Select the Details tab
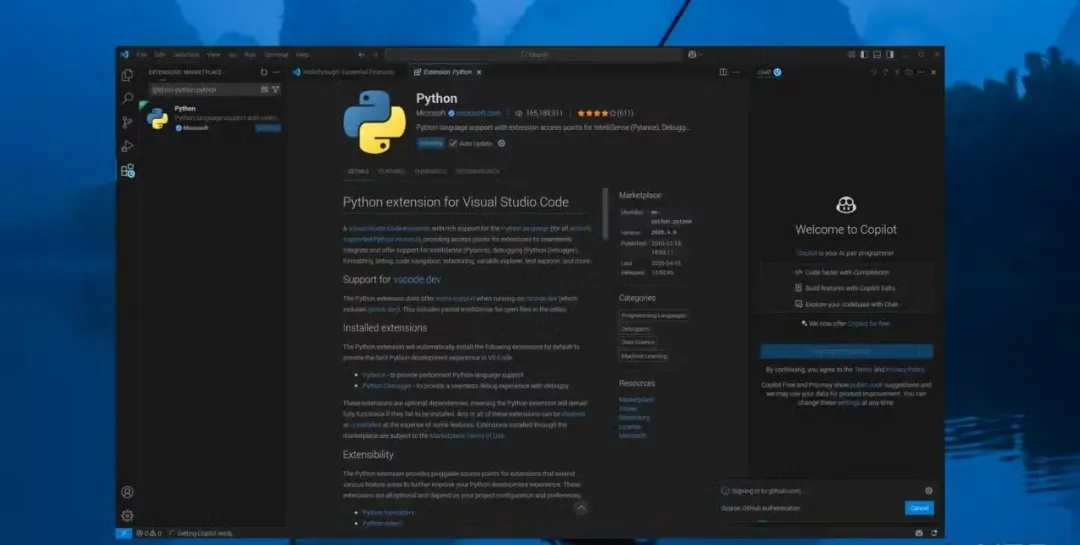This screenshot has height=545, width=1080. point(357,172)
